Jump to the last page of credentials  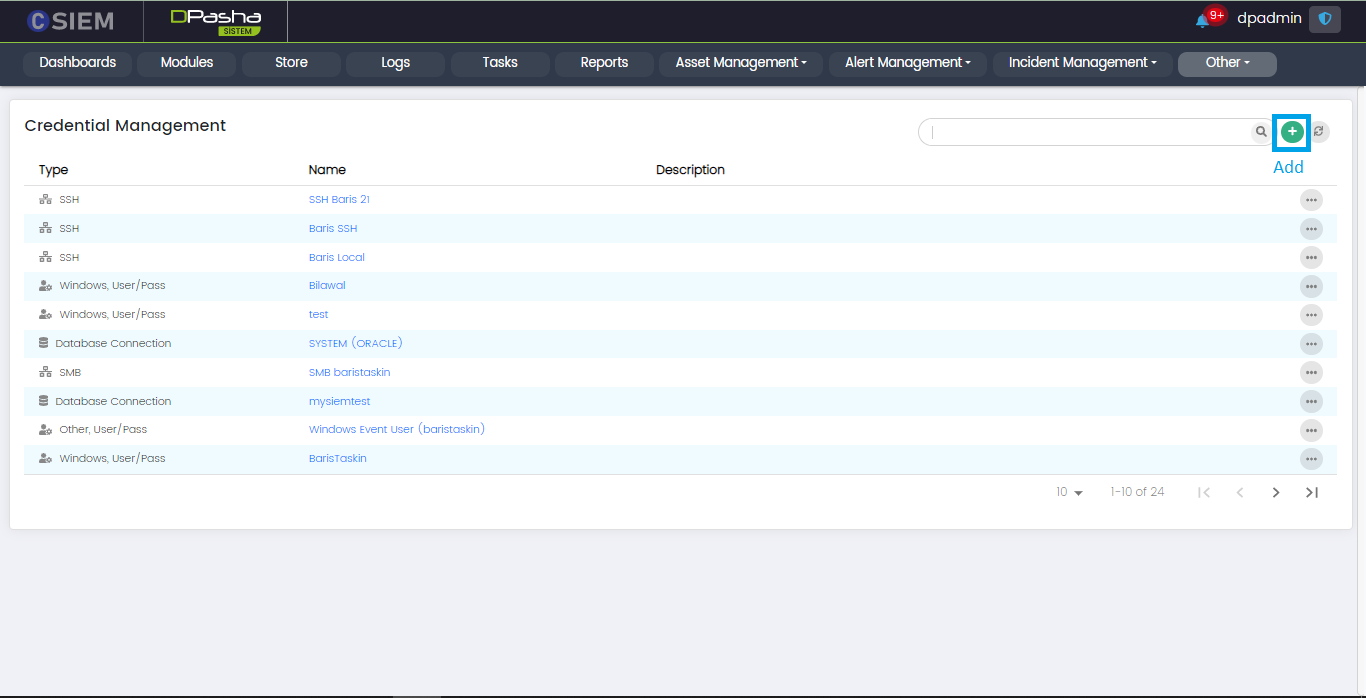pyautogui.click(x=1312, y=492)
